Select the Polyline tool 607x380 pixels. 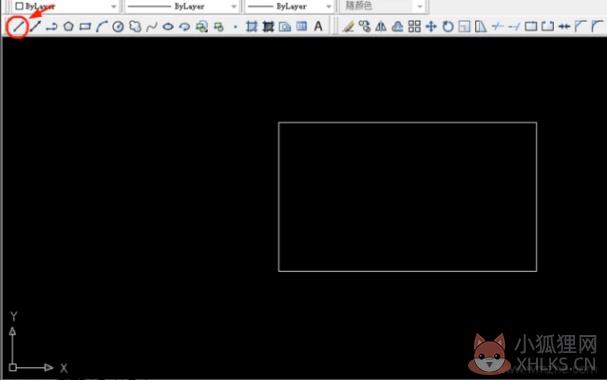[51, 27]
